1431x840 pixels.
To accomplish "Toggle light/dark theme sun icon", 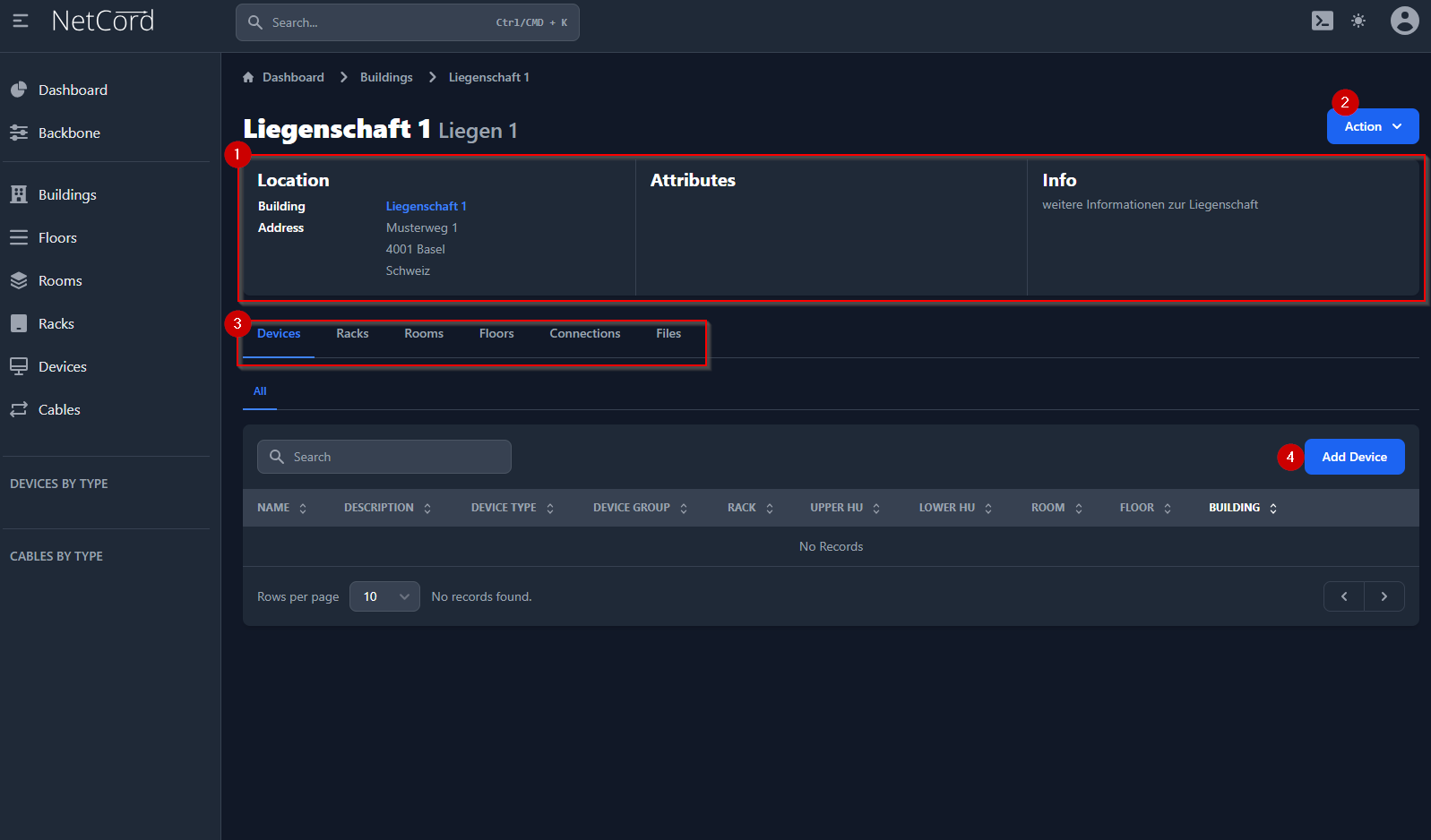I will pos(1358,21).
